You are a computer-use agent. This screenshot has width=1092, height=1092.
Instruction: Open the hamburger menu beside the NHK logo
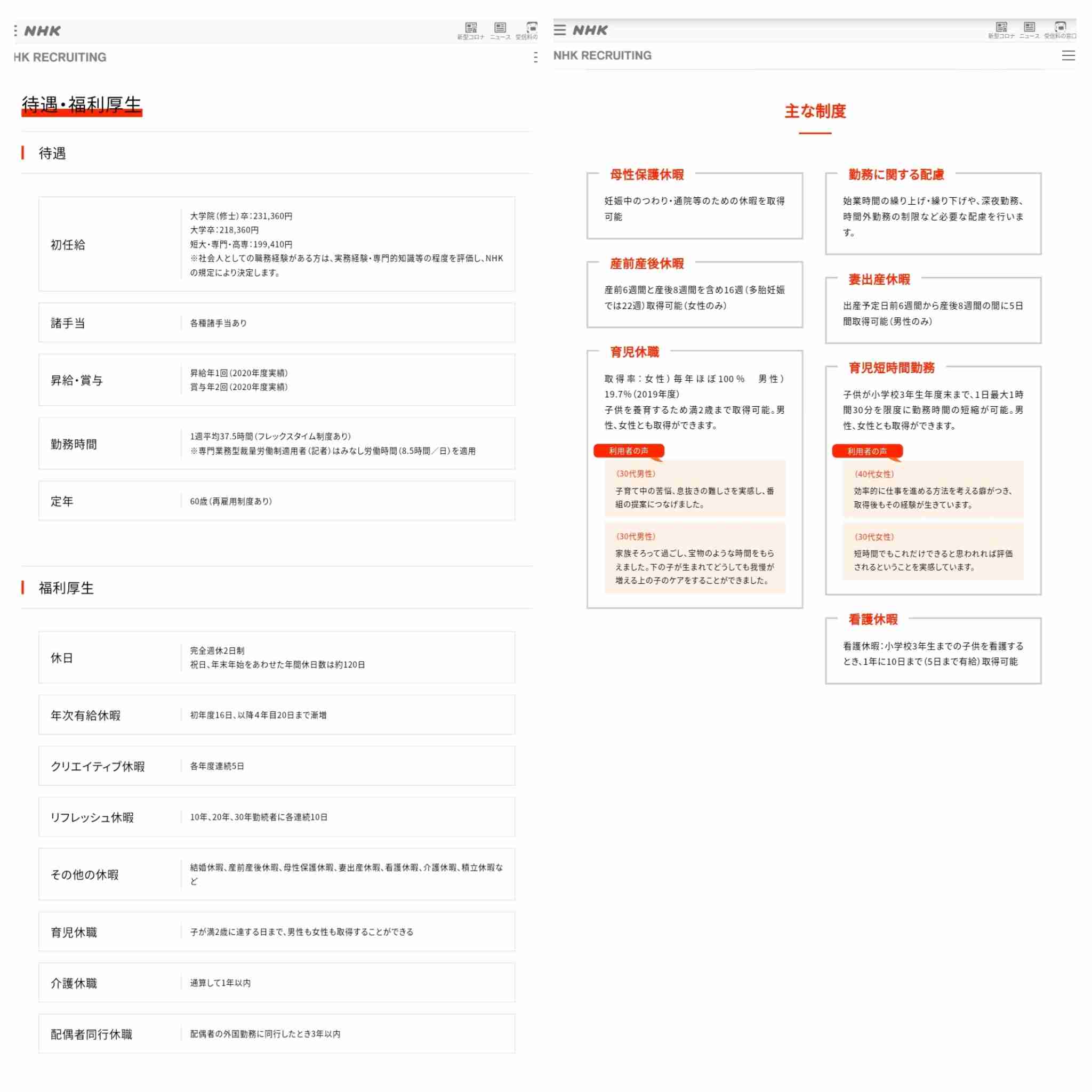tap(559, 30)
